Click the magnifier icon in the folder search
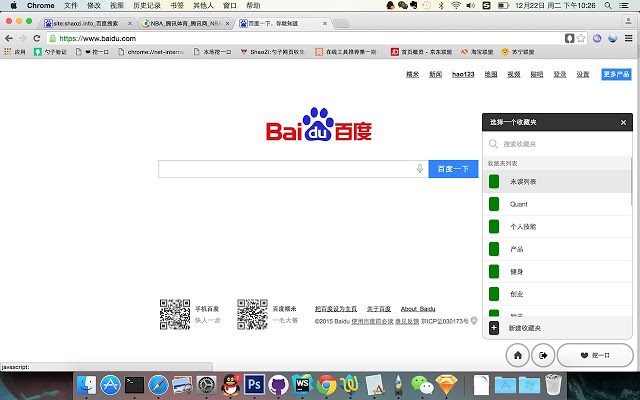The image size is (640, 400). (493, 144)
